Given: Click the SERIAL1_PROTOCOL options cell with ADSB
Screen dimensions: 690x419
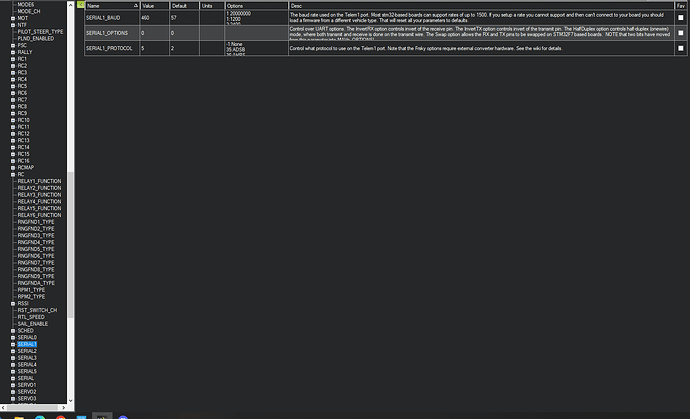Looking at the screenshot, I should click(257, 48).
